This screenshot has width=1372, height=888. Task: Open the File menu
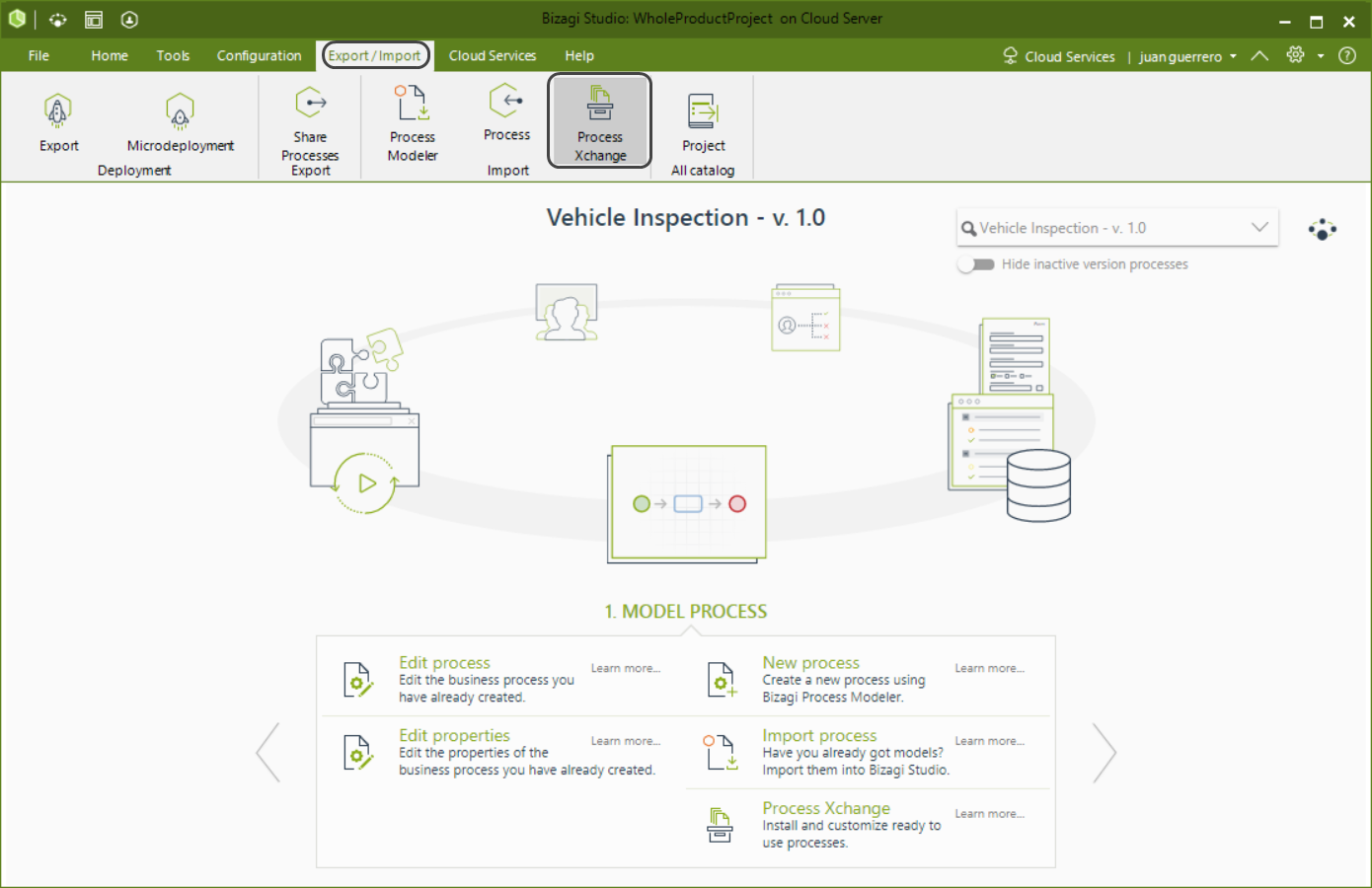38,55
